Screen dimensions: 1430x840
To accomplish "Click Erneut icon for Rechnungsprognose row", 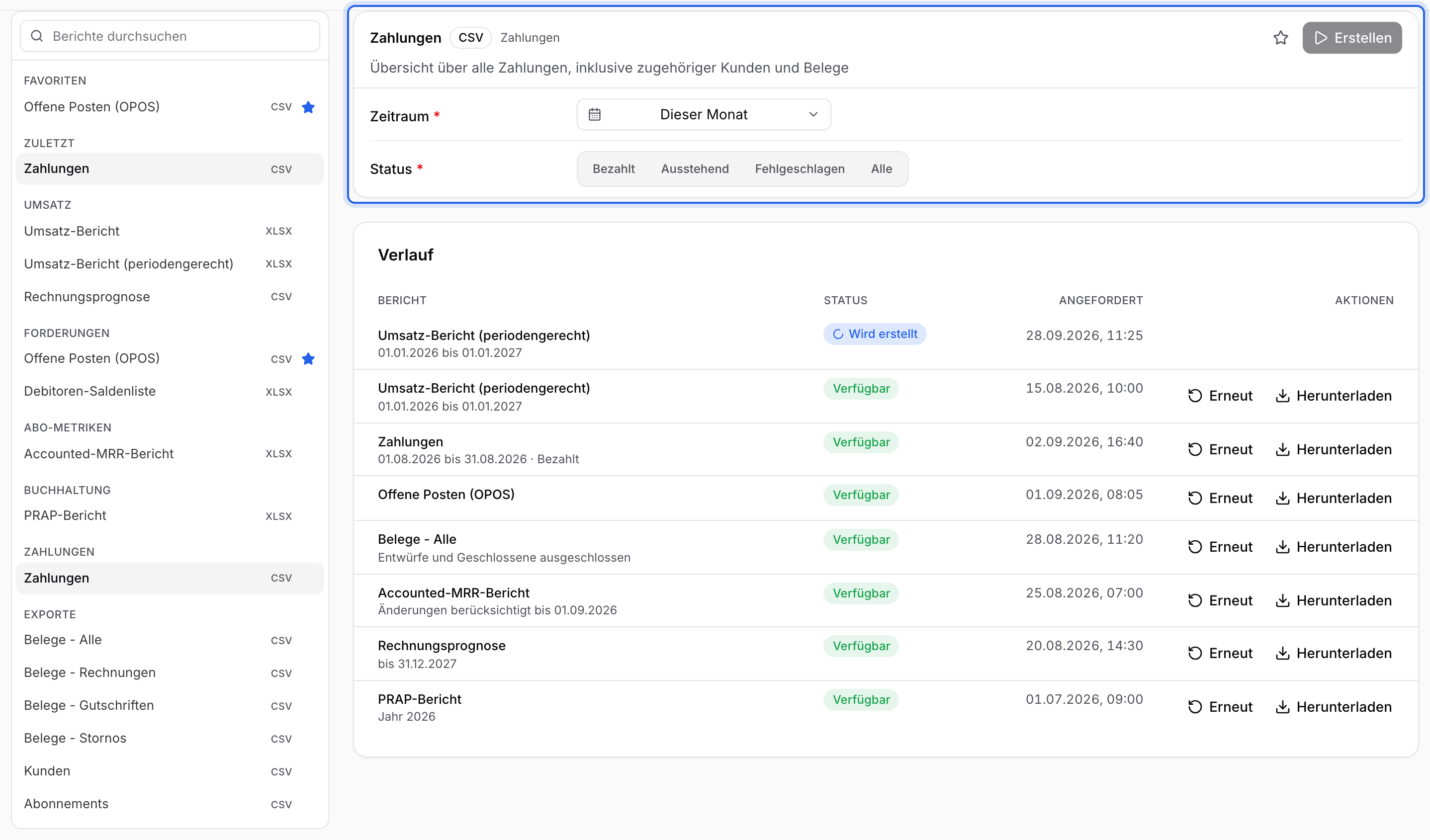I will tap(1195, 654).
